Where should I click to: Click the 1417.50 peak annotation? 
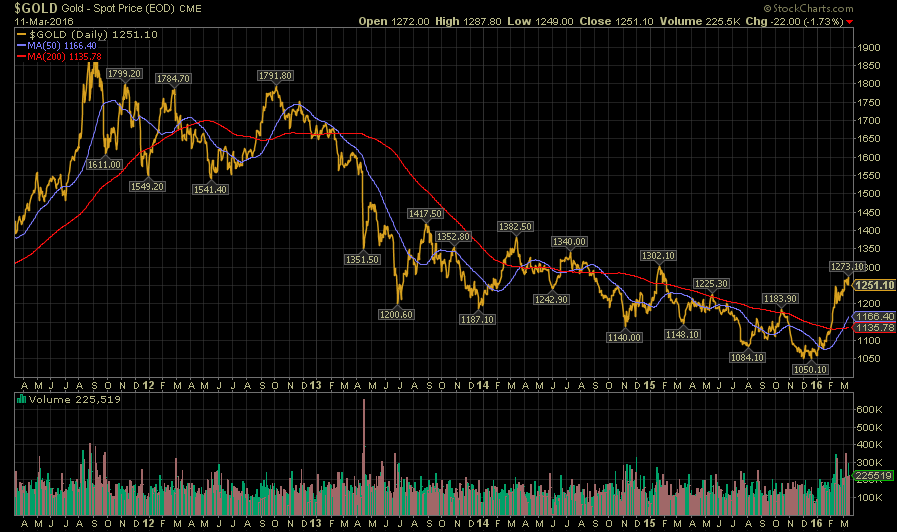click(x=425, y=213)
